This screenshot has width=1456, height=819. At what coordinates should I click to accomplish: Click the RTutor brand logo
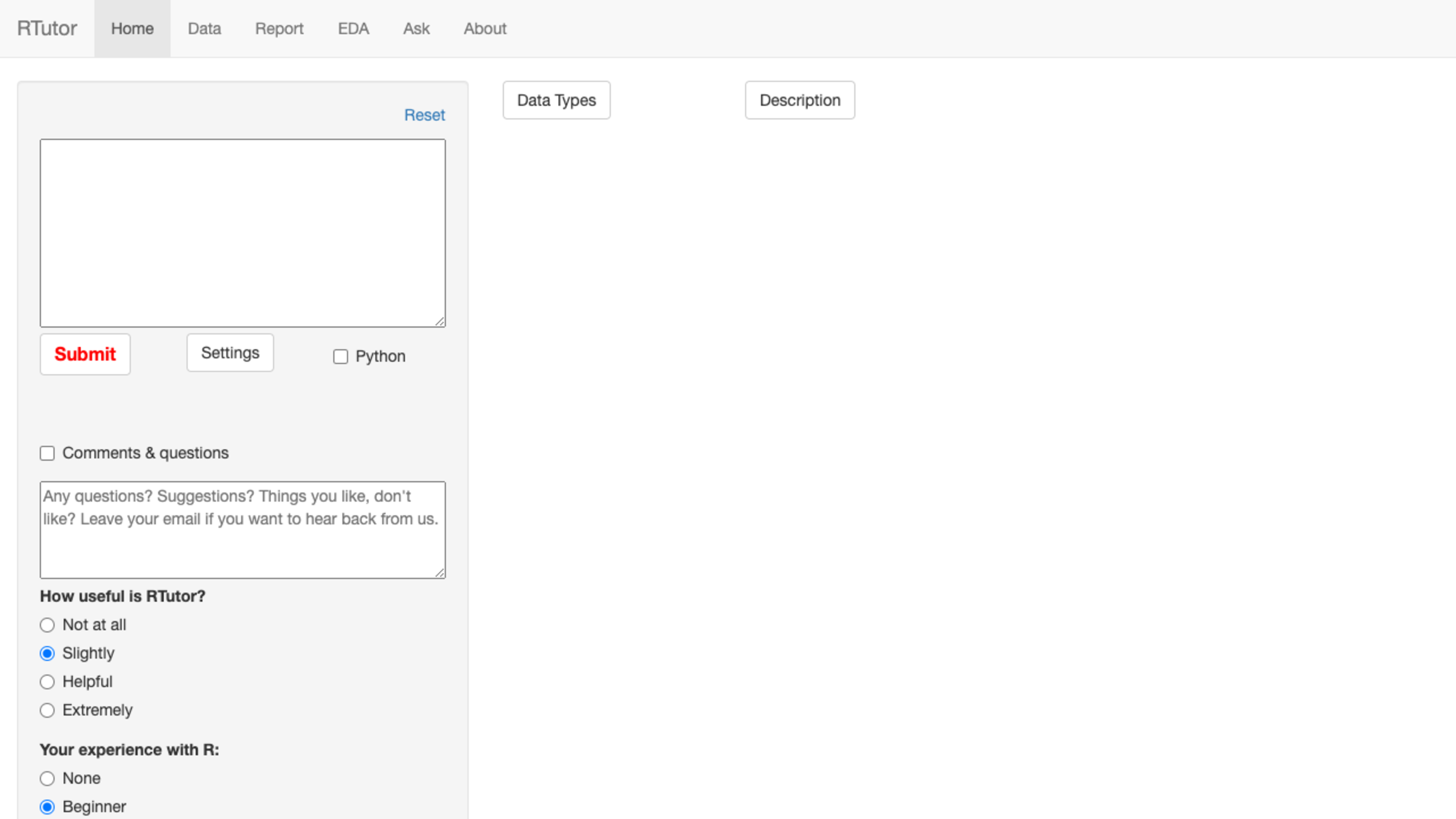[x=47, y=28]
